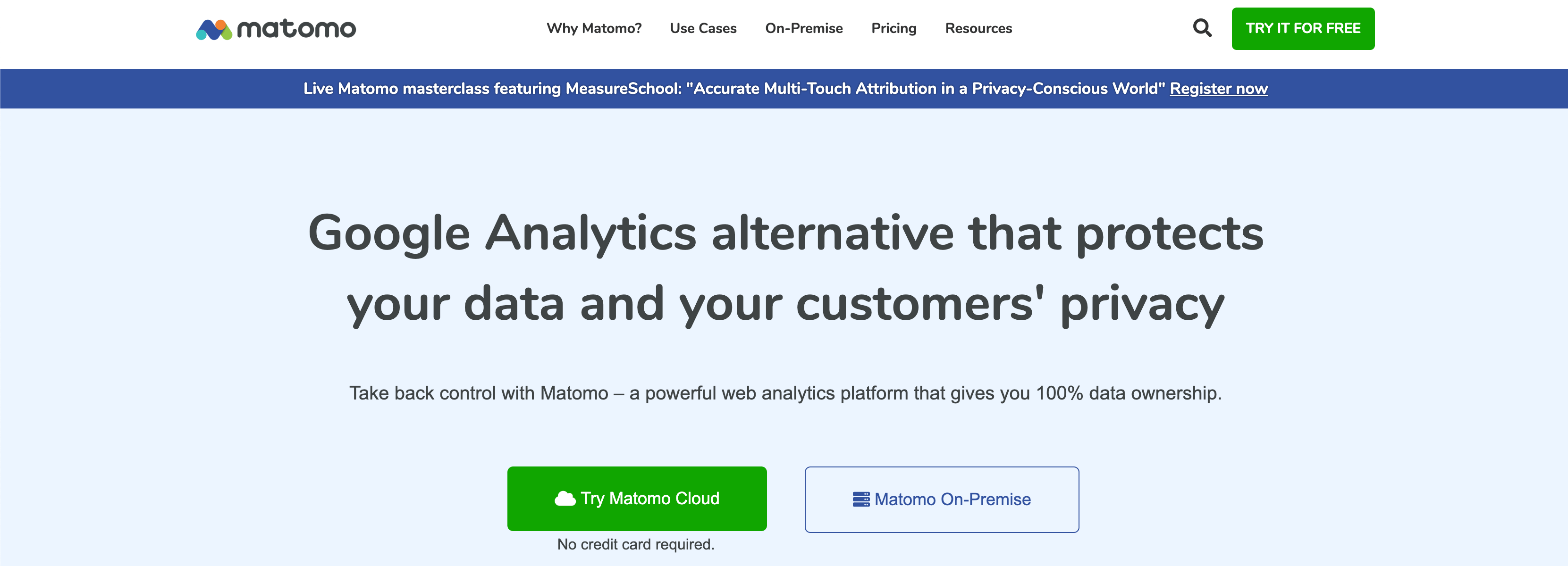Select the Matomo On-Premise button
Viewport: 1568px width, 566px height.
[x=942, y=500]
